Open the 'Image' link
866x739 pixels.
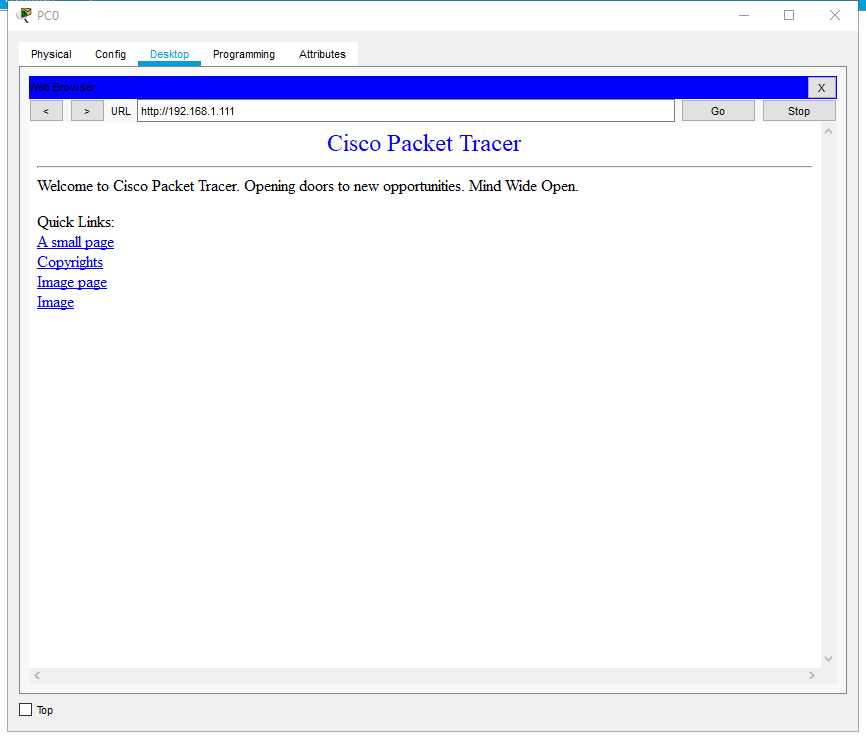point(55,302)
